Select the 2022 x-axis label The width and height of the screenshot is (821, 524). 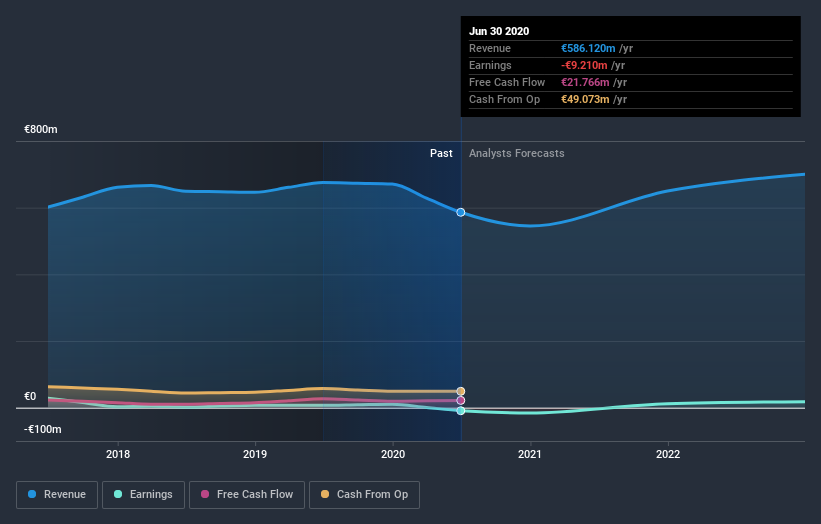[x=668, y=454]
